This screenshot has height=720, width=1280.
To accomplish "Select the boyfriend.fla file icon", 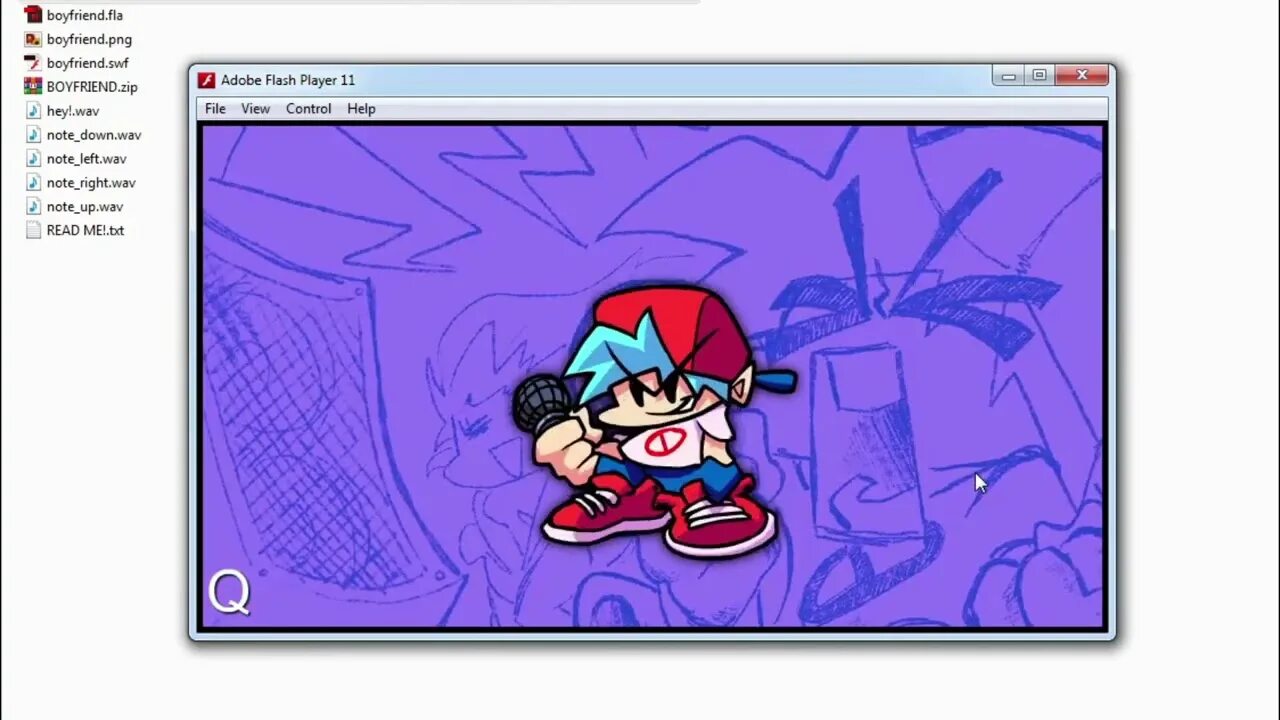I will click(33, 15).
